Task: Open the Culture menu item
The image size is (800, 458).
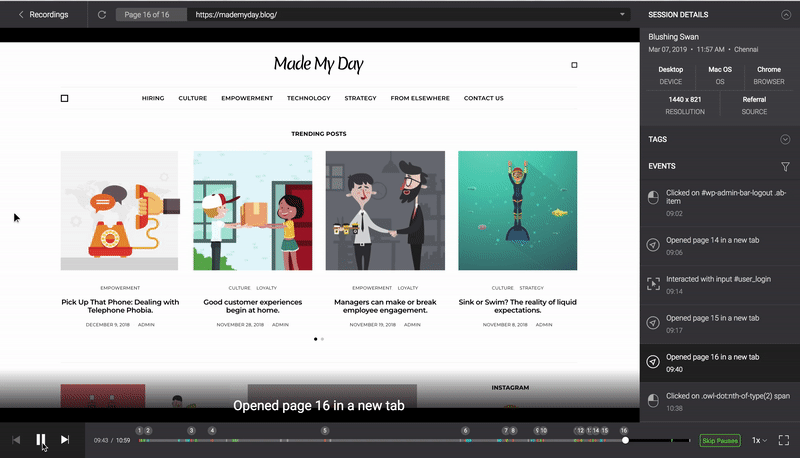Action: [193, 98]
